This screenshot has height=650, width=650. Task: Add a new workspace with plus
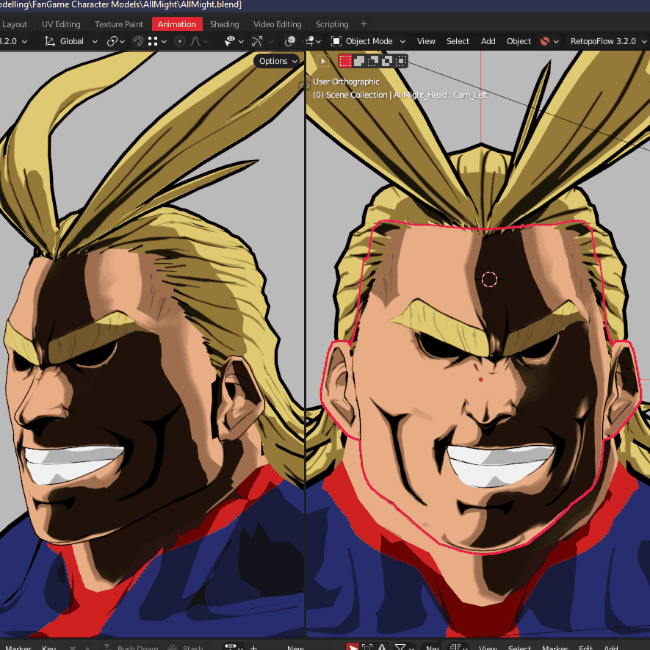click(364, 24)
